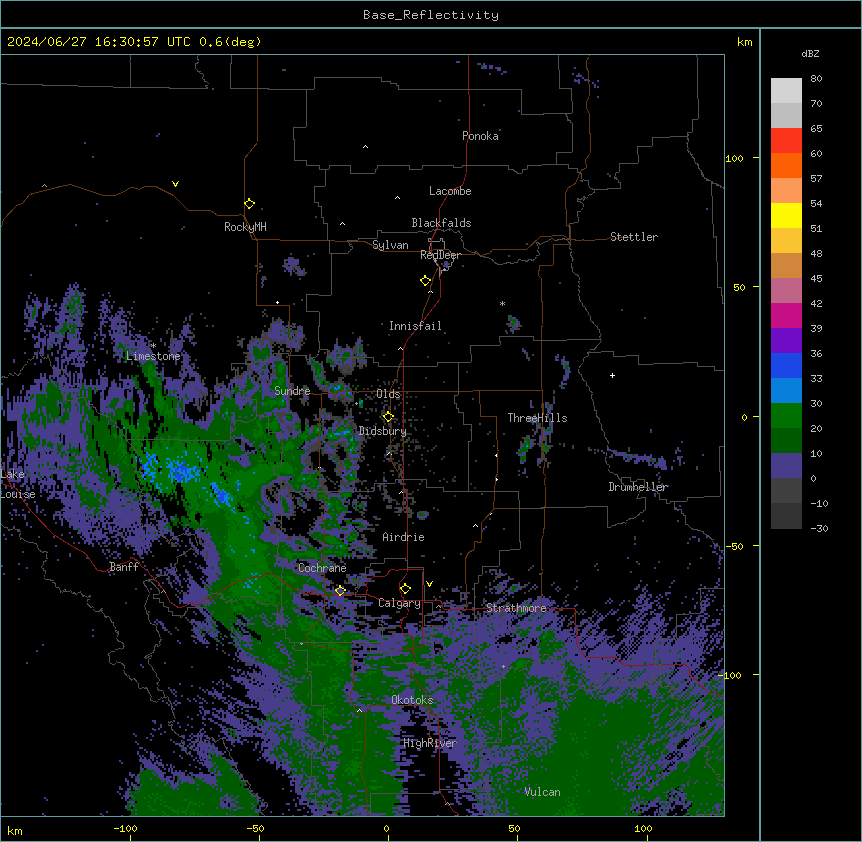This screenshot has height=842, width=862.
Task: Click the Ponoka city label
Action: (480, 136)
